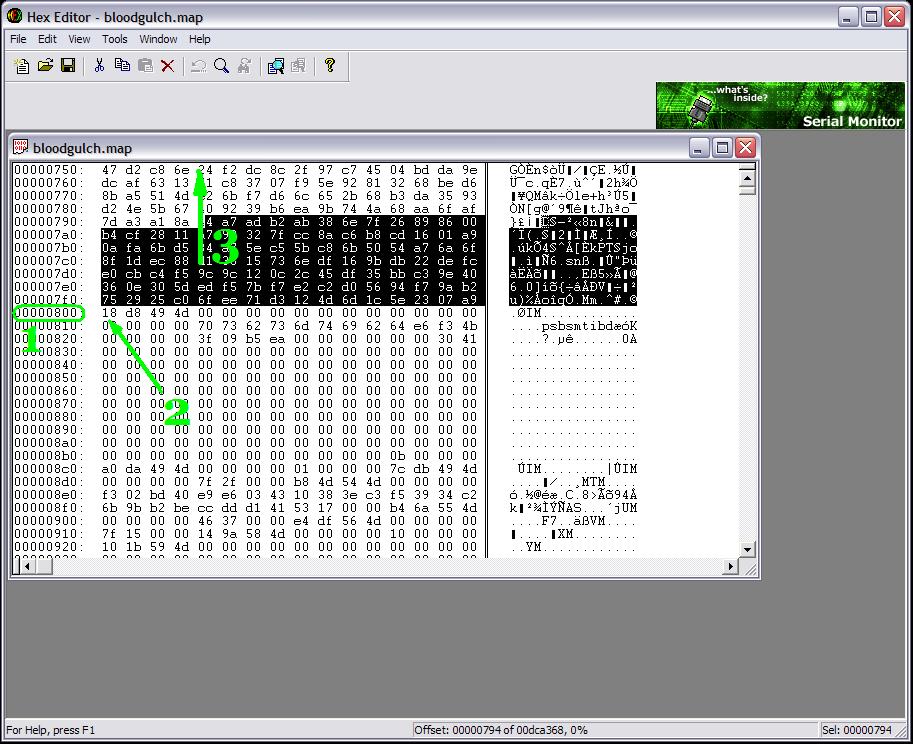Image resolution: width=913 pixels, height=744 pixels.
Task: Open the View menu
Action: (79, 39)
